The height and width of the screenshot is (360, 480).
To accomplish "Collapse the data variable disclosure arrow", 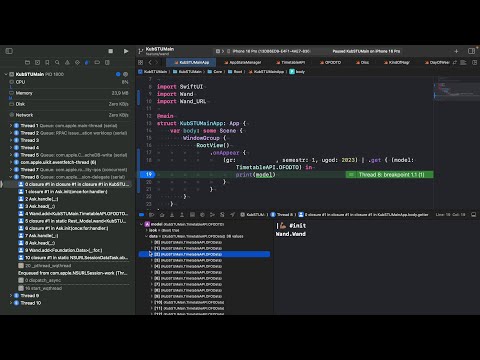I will pos(146,236).
